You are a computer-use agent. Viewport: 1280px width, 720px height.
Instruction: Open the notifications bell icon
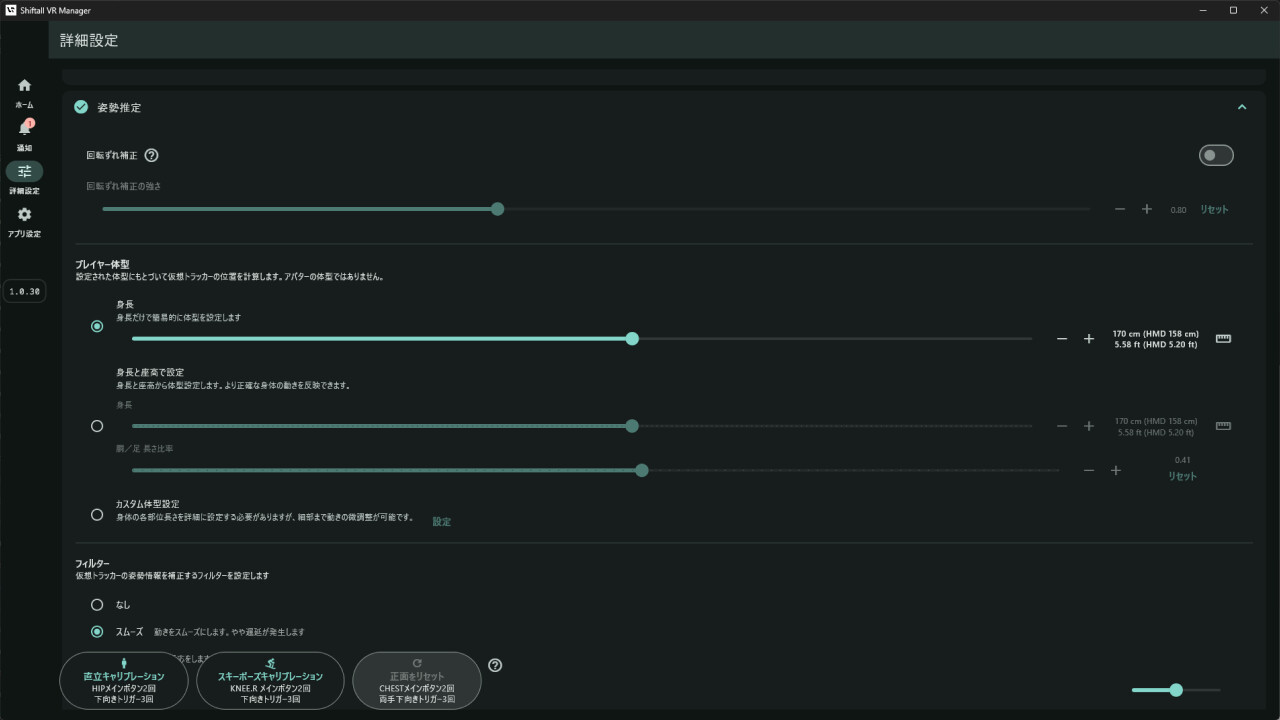[24, 129]
